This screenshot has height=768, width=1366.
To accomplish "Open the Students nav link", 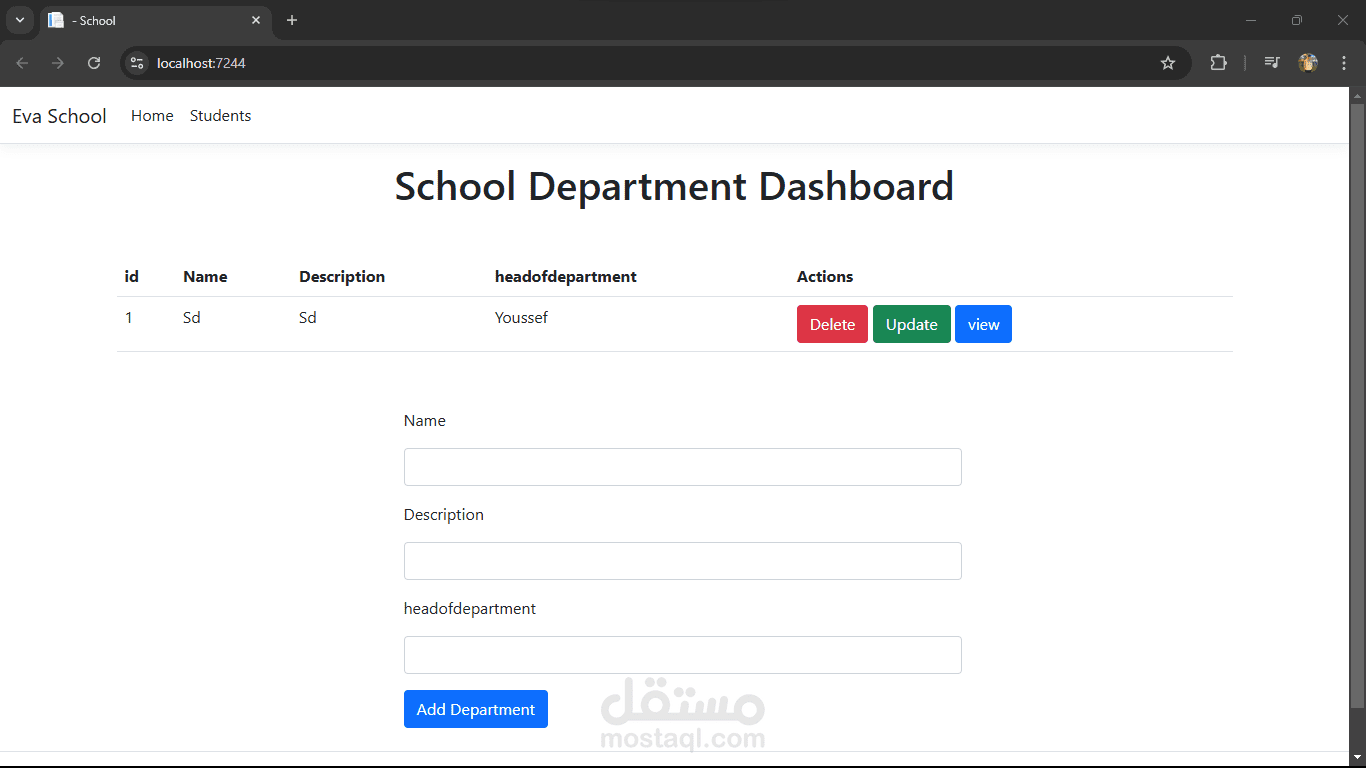I will tap(220, 116).
